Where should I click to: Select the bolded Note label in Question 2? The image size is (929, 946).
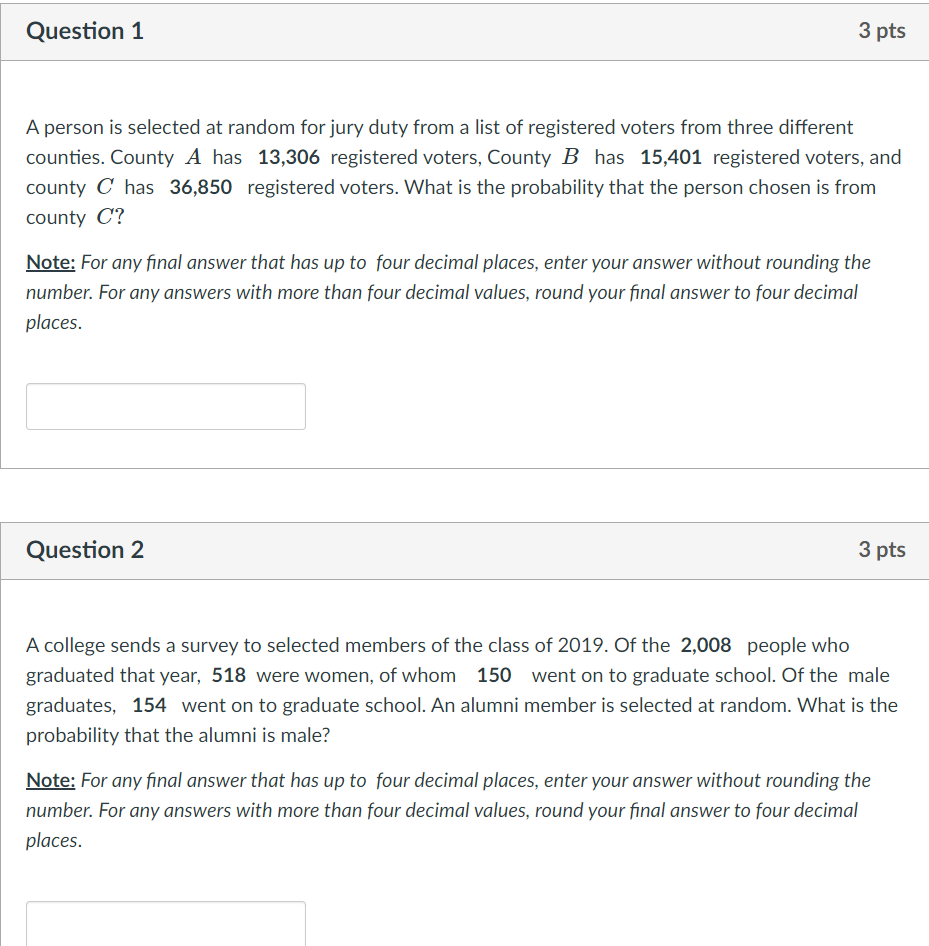coord(50,780)
